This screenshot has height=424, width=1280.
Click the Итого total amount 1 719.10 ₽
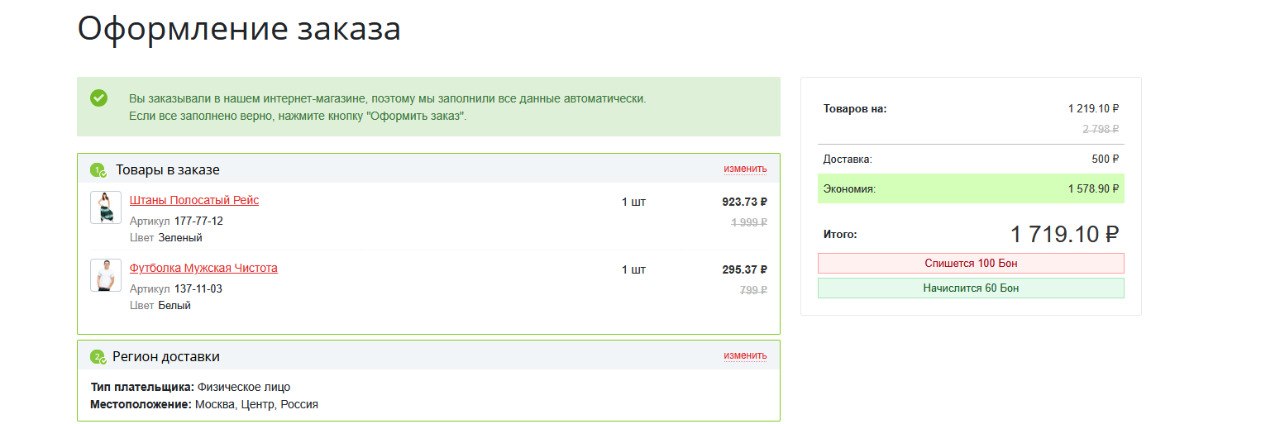(1064, 234)
